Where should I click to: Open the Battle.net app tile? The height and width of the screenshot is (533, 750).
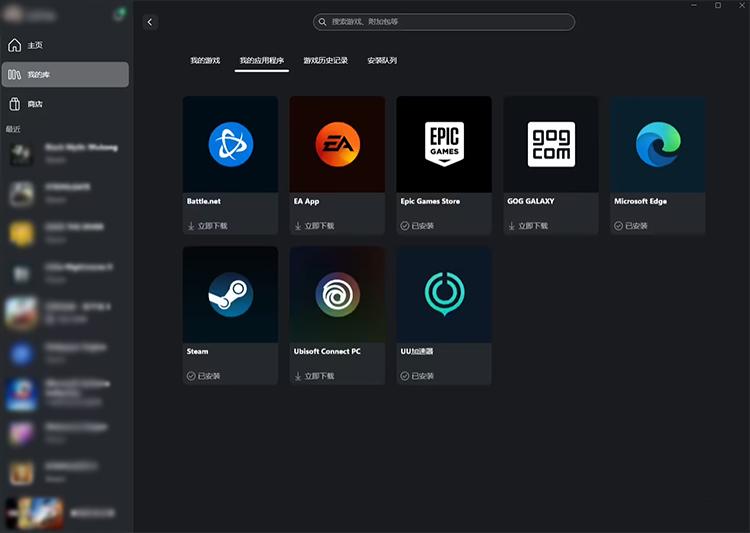tap(230, 145)
